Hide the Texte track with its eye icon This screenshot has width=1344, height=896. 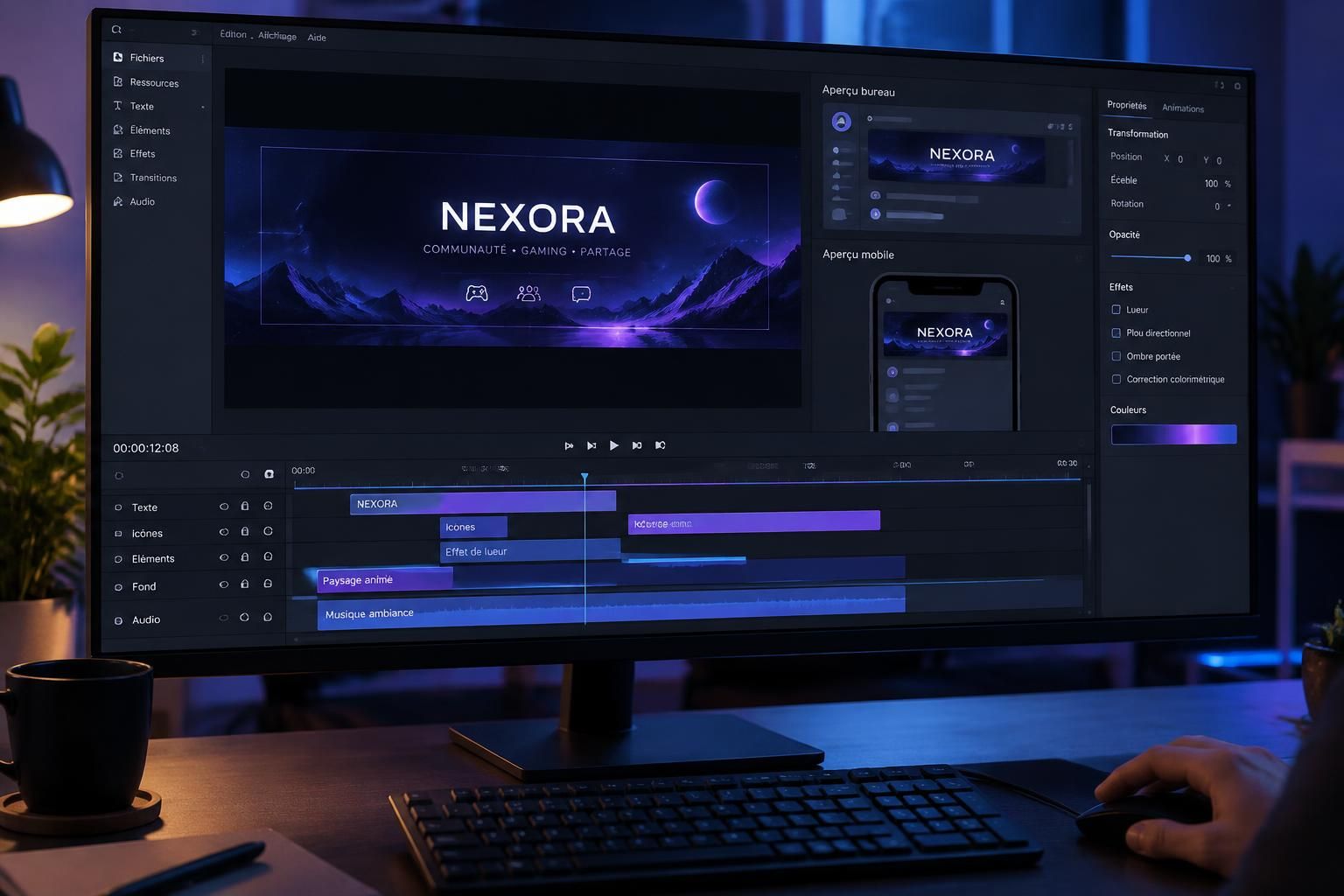coord(224,507)
